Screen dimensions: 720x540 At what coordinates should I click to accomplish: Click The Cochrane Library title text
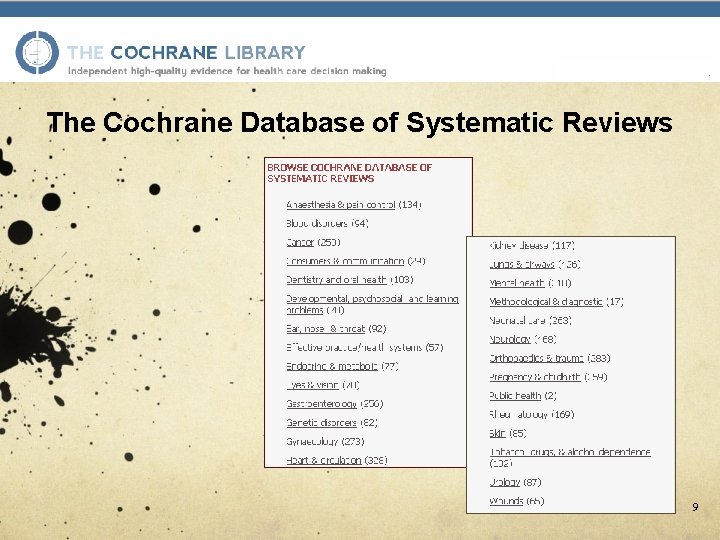pyautogui.click(x=186, y=52)
